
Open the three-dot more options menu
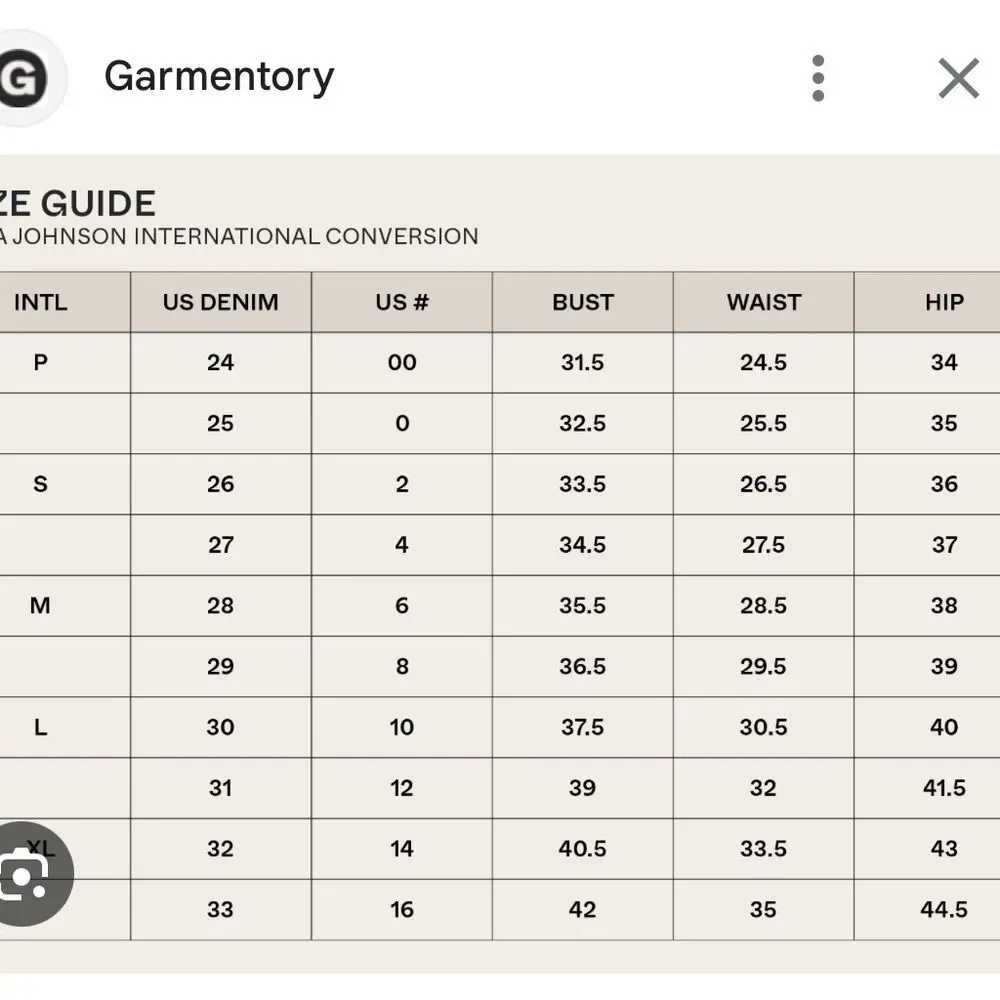818,78
